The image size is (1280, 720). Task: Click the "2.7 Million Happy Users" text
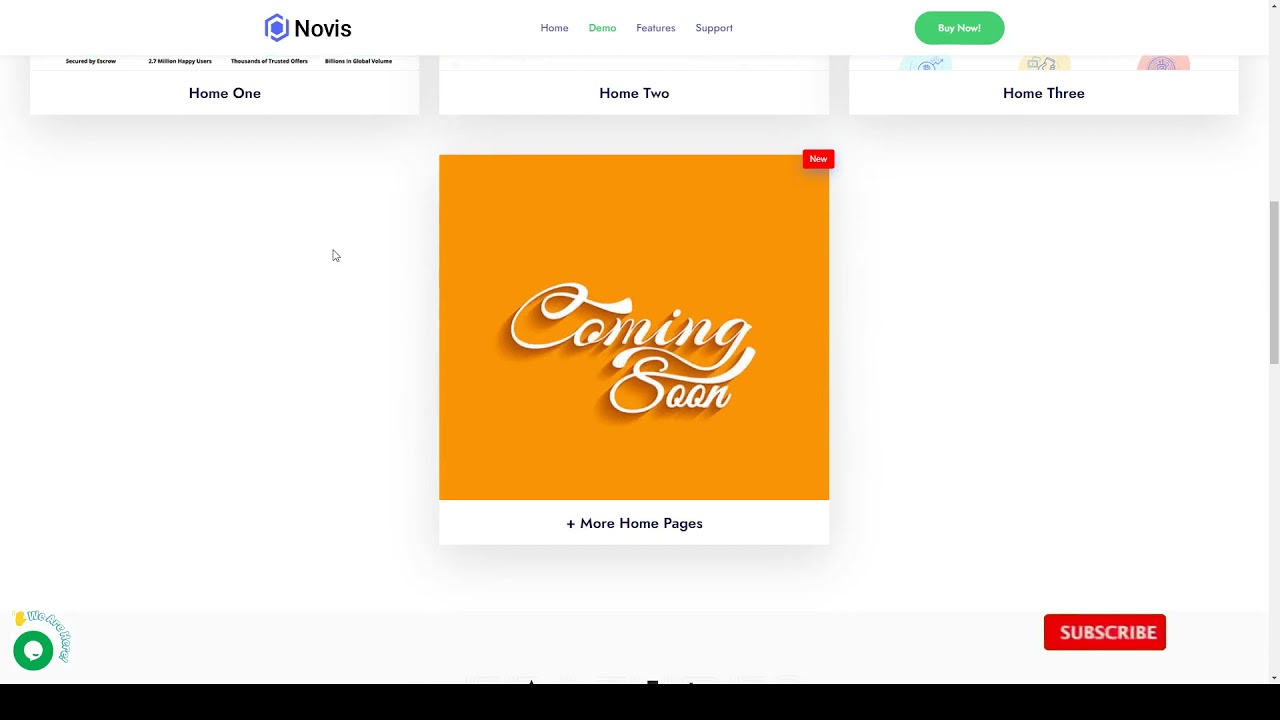pos(180,61)
